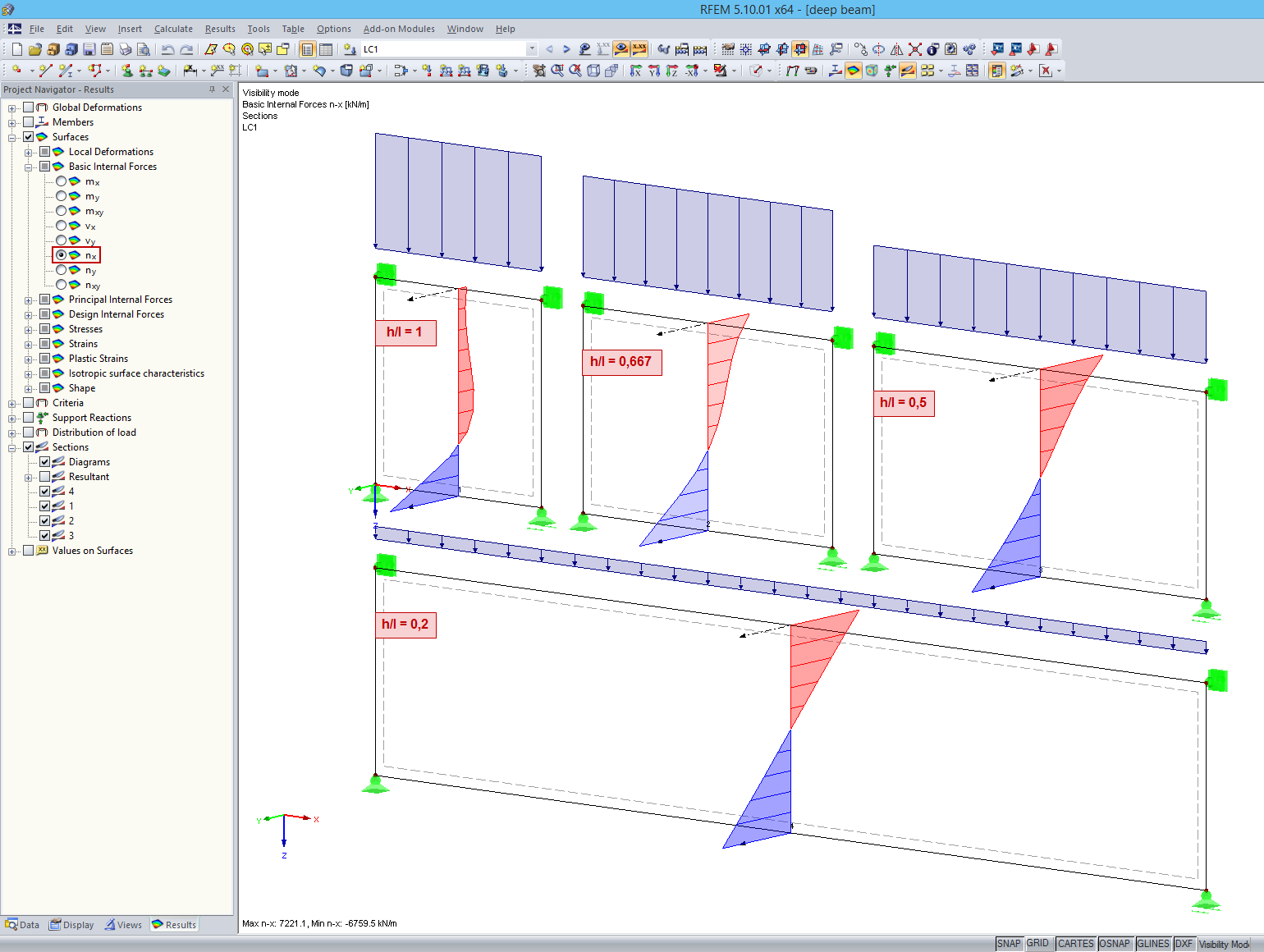This screenshot has width=1264, height=952.
Task: Toggle sections results display icon
Action: click(908, 71)
